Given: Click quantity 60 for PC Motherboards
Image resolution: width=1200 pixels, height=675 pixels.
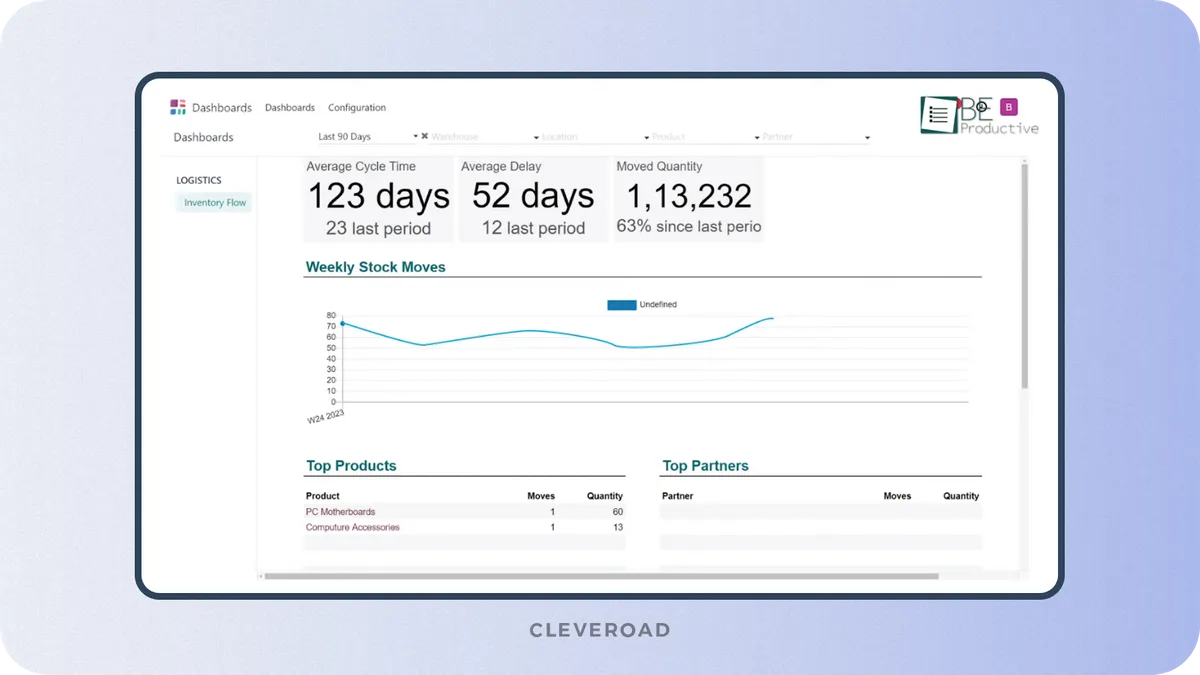Looking at the screenshot, I should click(617, 512).
